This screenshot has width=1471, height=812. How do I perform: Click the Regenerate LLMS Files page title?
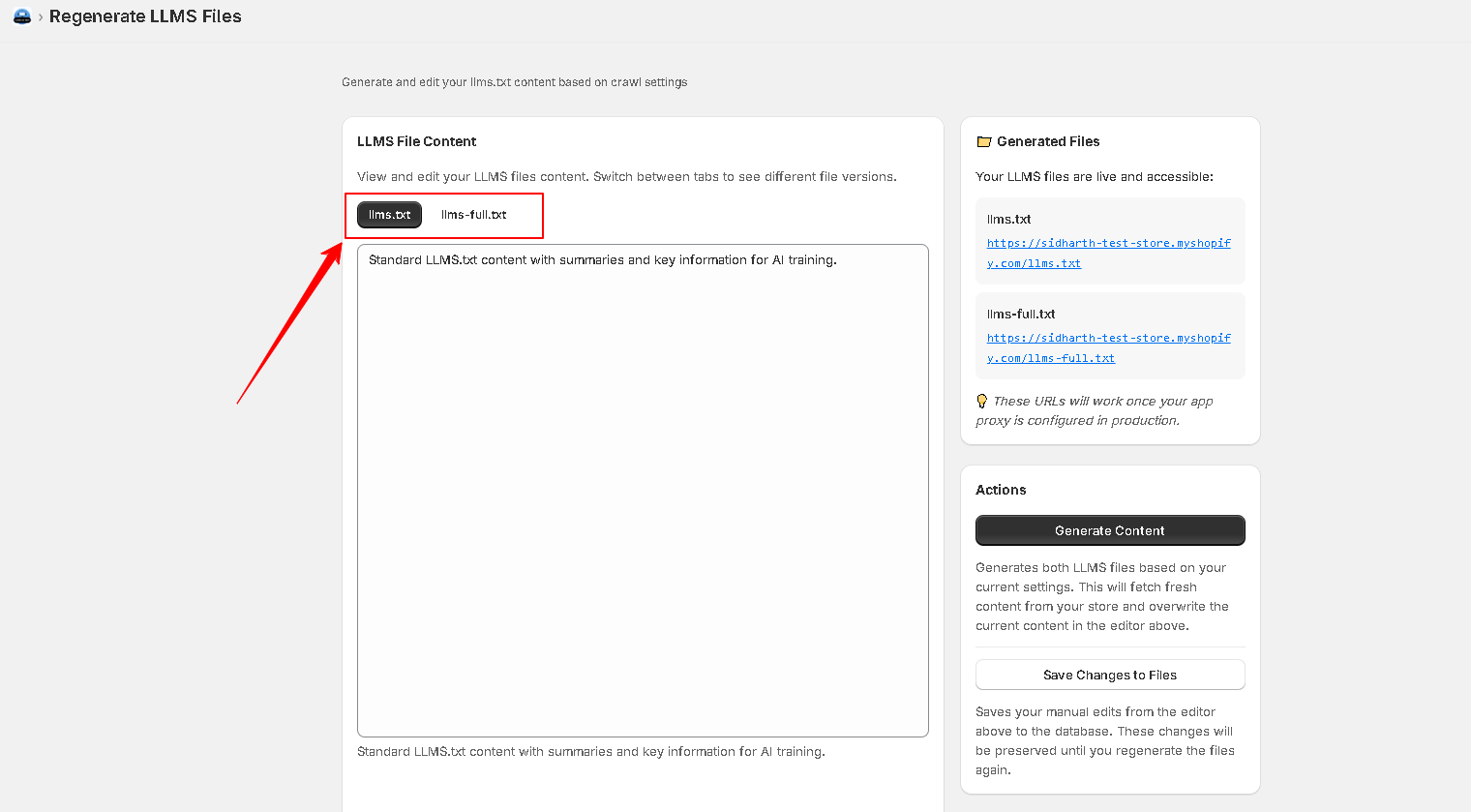point(145,16)
